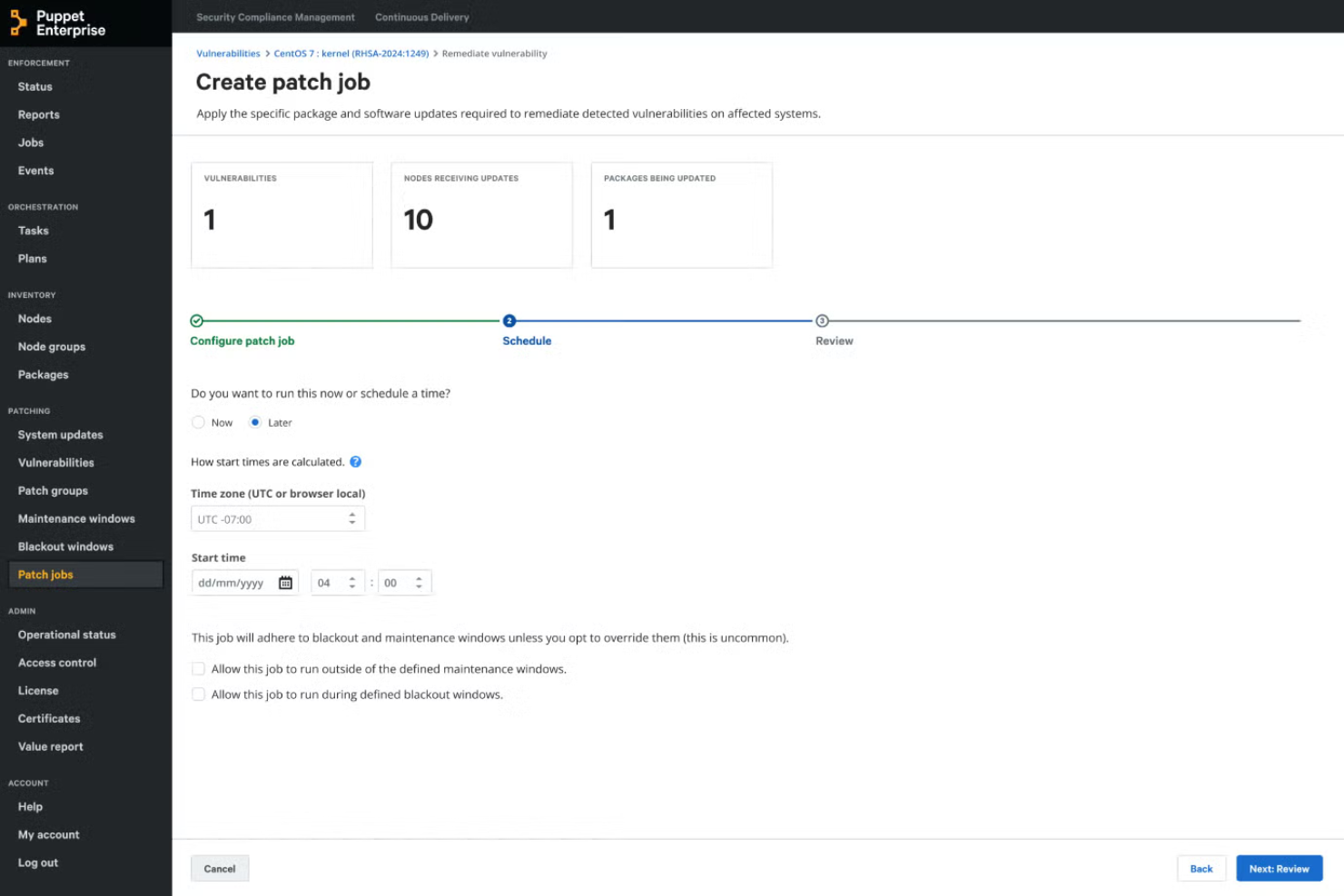Cancel the patch job creation
Screen dimensions: 1344x896
point(219,868)
